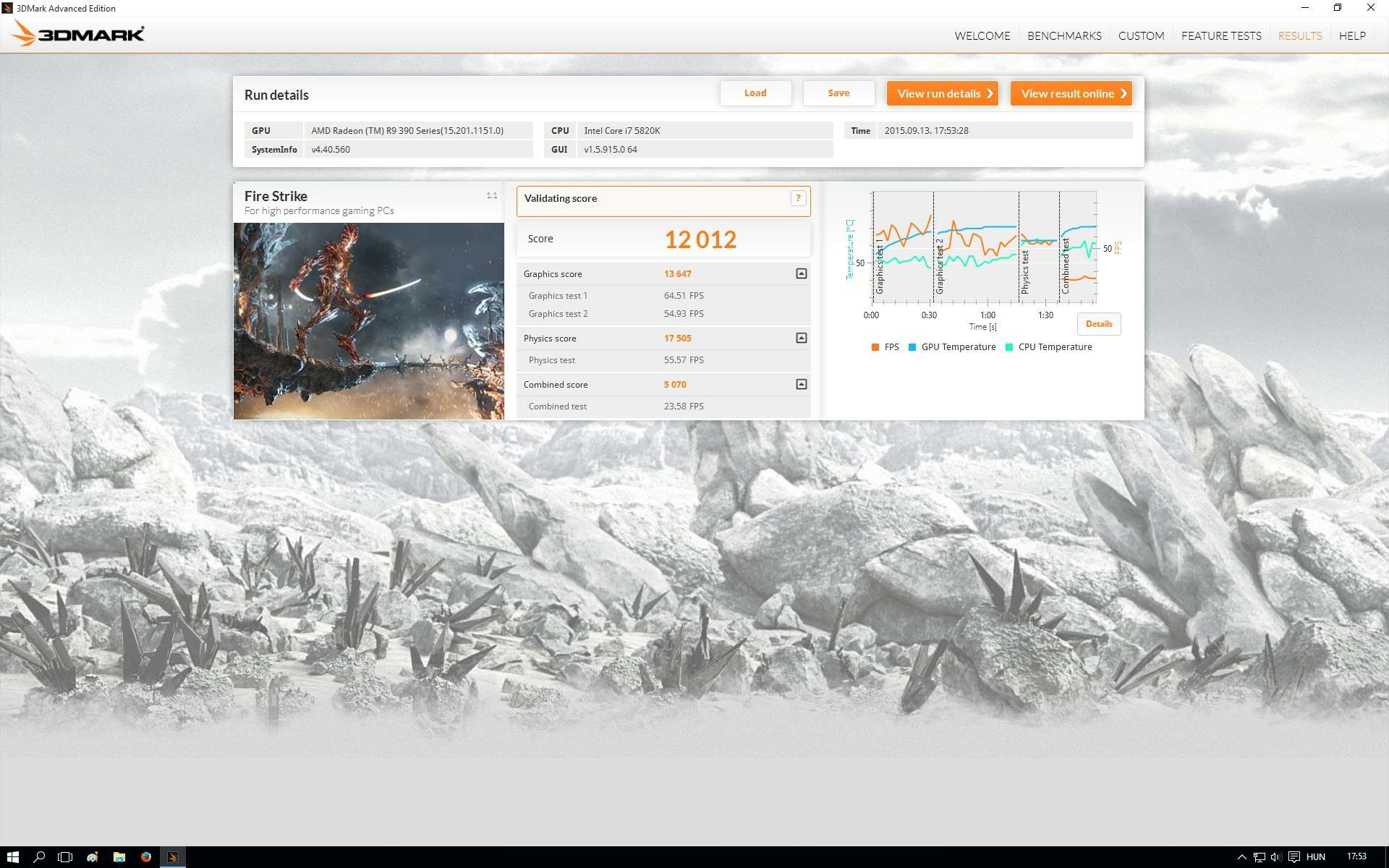Screen dimensions: 1389x868
Task: Click the Time value 2015.09.13. 17:53:28
Action: 1005,131
